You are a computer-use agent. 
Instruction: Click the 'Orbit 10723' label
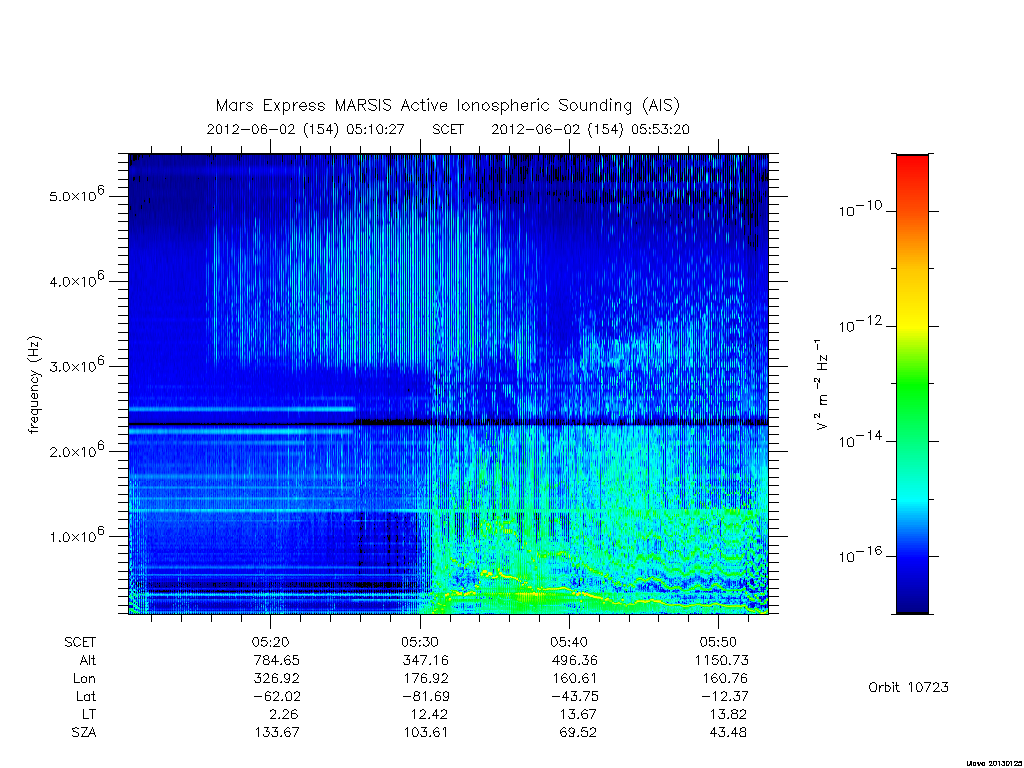pyautogui.click(x=908, y=687)
